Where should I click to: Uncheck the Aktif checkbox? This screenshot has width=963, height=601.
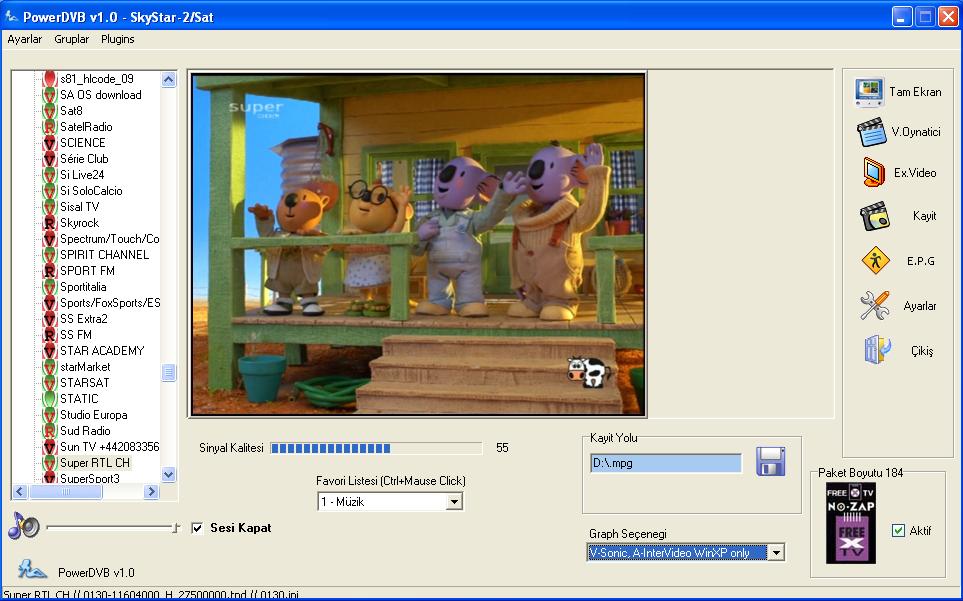click(898, 530)
